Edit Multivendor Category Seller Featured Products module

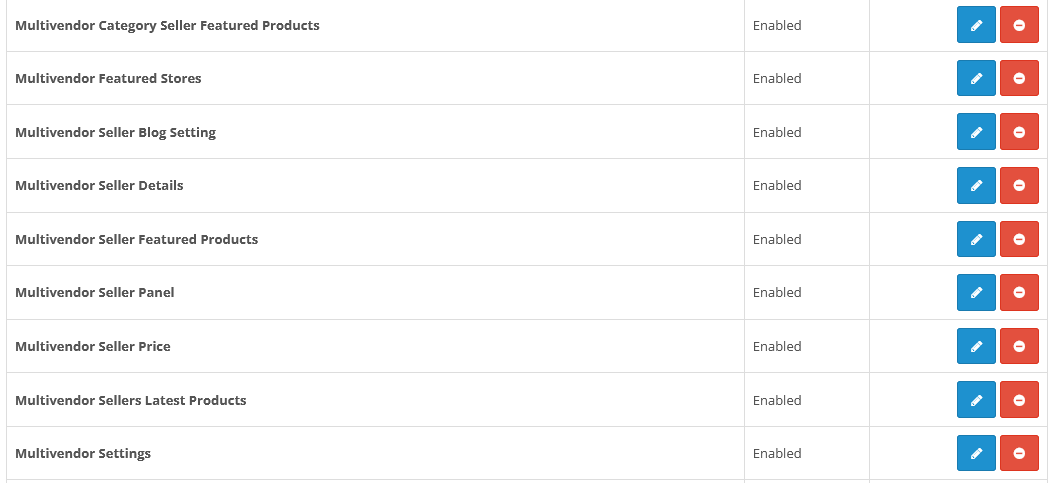tap(976, 25)
